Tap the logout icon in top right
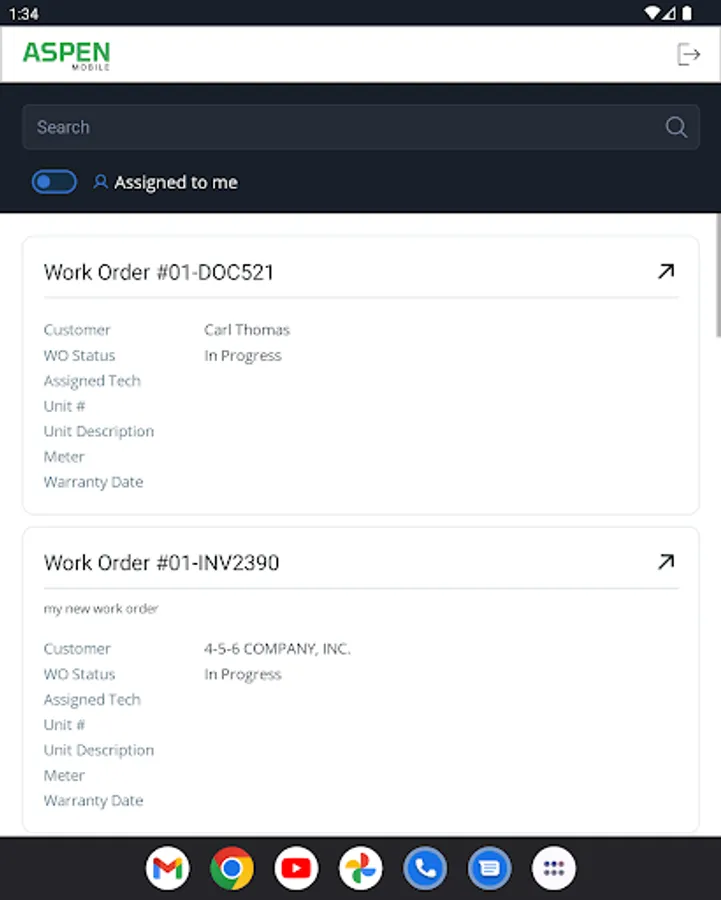This screenshot has width=721, height=900. pyautogui.click(x=689, y=54)
